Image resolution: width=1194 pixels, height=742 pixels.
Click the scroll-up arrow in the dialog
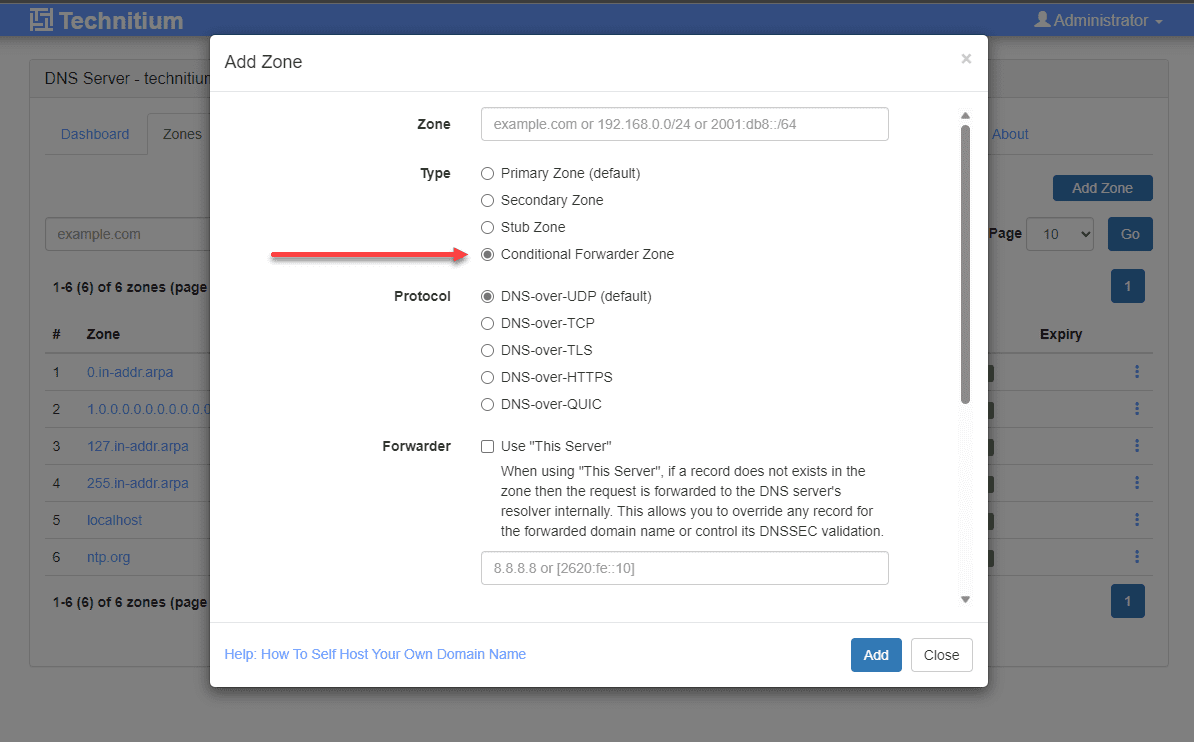pos(965,116)
